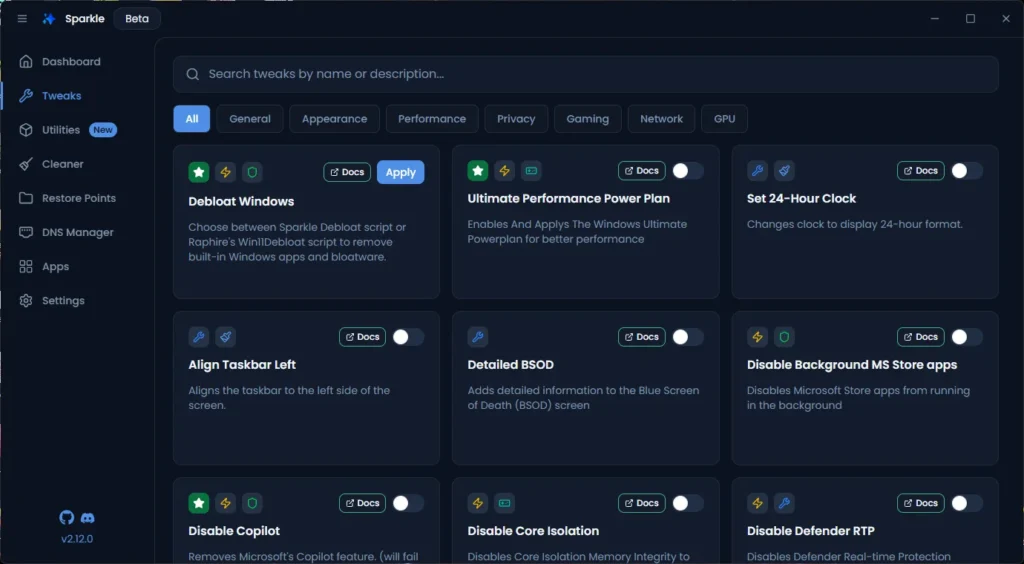Screen dimensions: 1024x564
Task: Toggle Set 24-Hour Clock on
Action: 966,171
